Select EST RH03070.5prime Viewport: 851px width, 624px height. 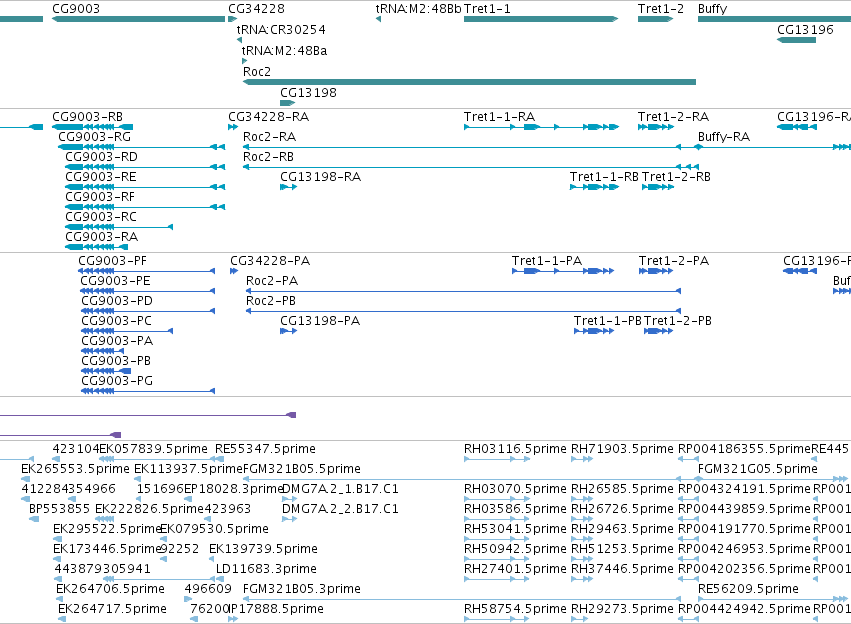pos(515,489)
